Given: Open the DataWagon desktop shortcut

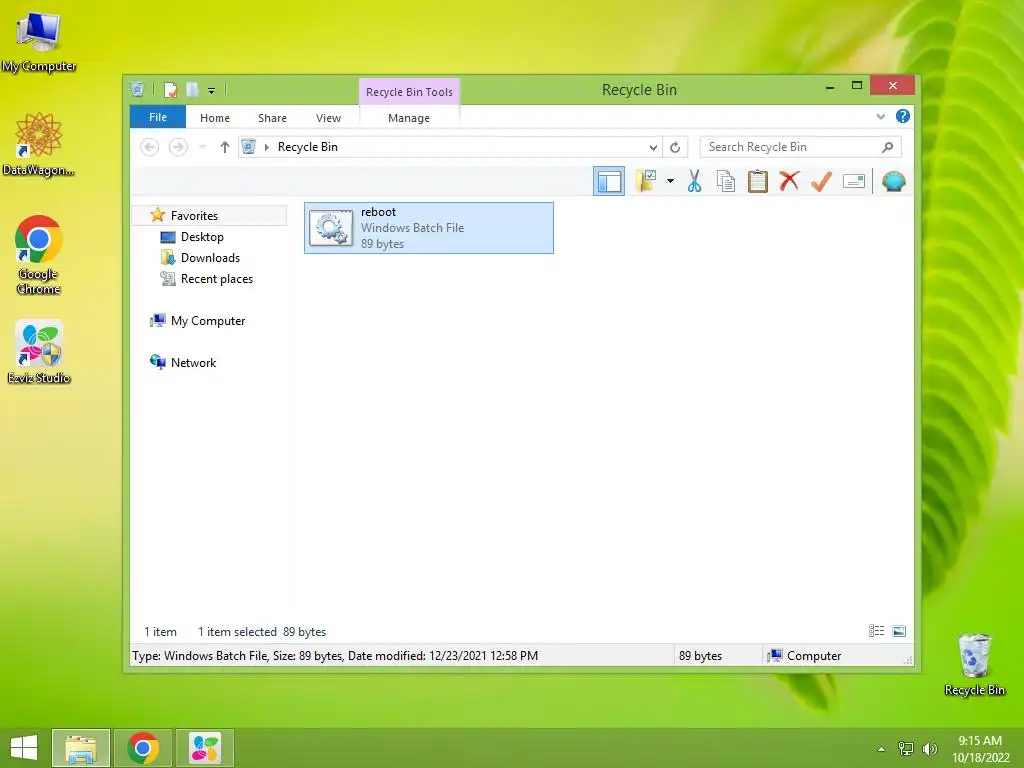Looking at the screenshot, I should tap(39, 144).
